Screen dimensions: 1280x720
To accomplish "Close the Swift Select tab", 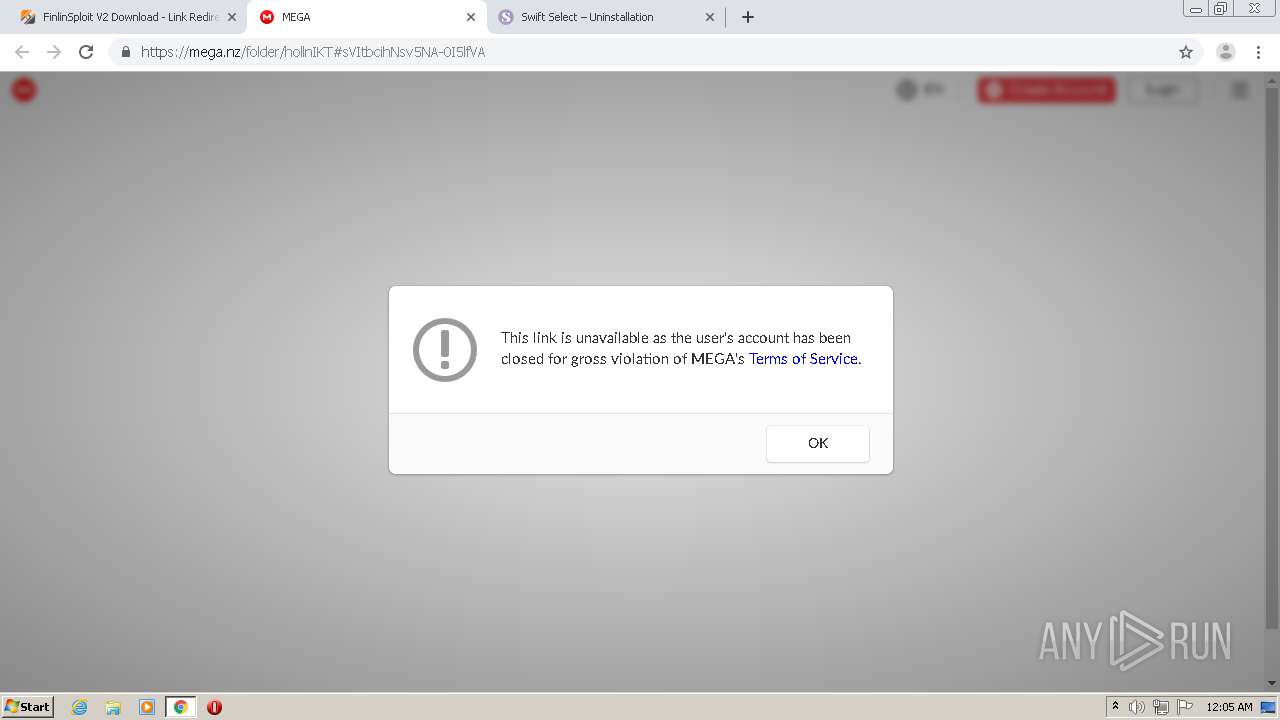I will point(710,17).
